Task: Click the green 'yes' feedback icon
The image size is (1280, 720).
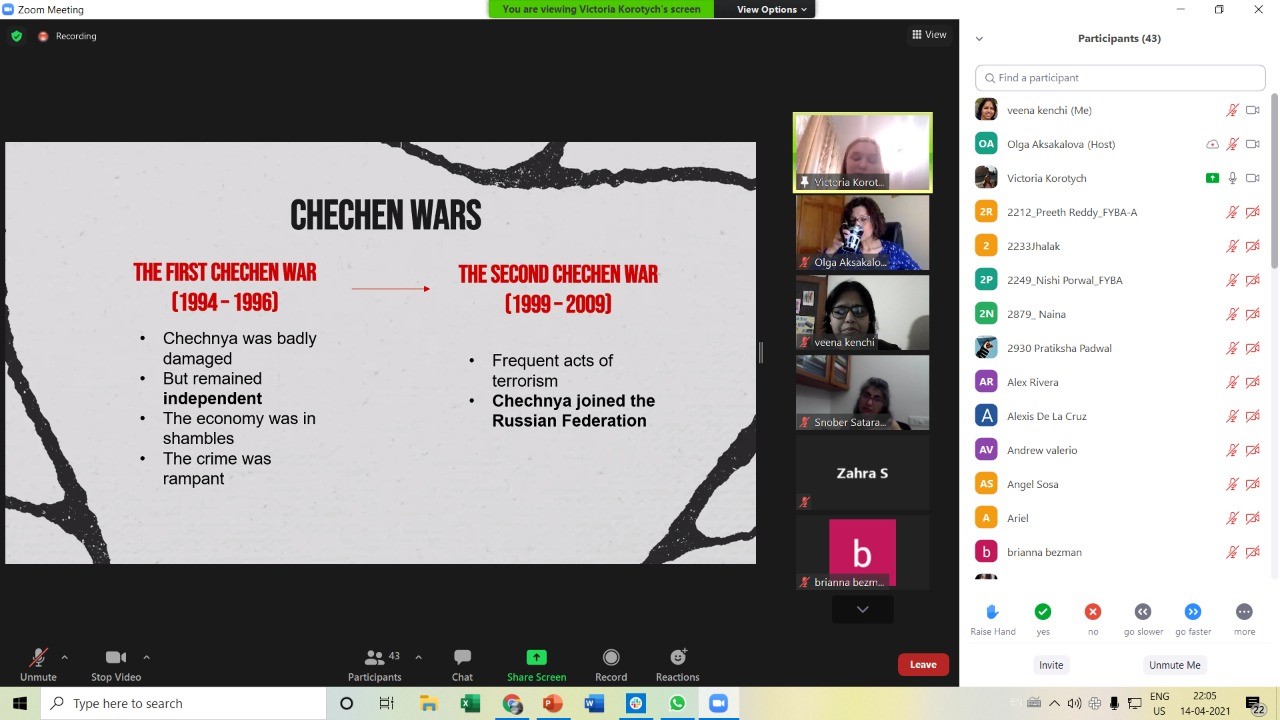Action: (x=1043, y=612)
